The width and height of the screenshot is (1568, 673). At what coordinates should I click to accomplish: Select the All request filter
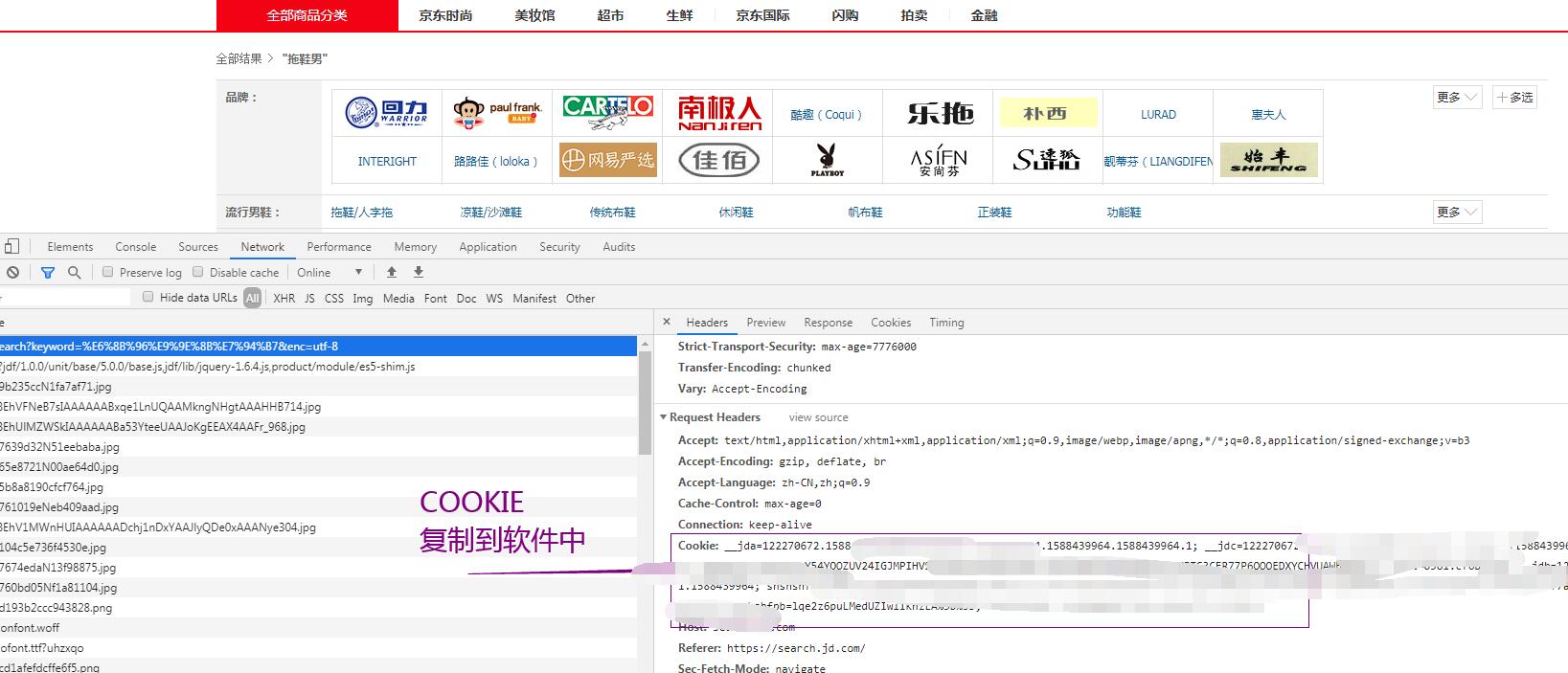click(x=252, y=299)
